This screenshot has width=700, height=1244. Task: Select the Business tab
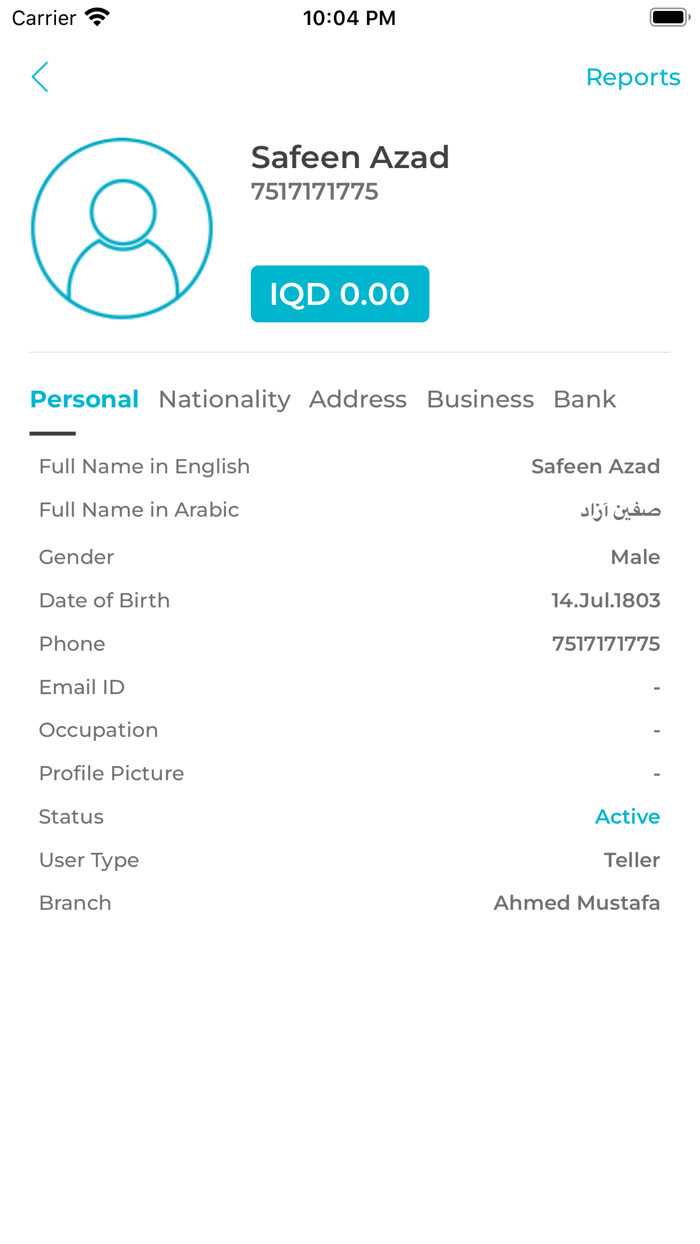(x=479, y=399)
